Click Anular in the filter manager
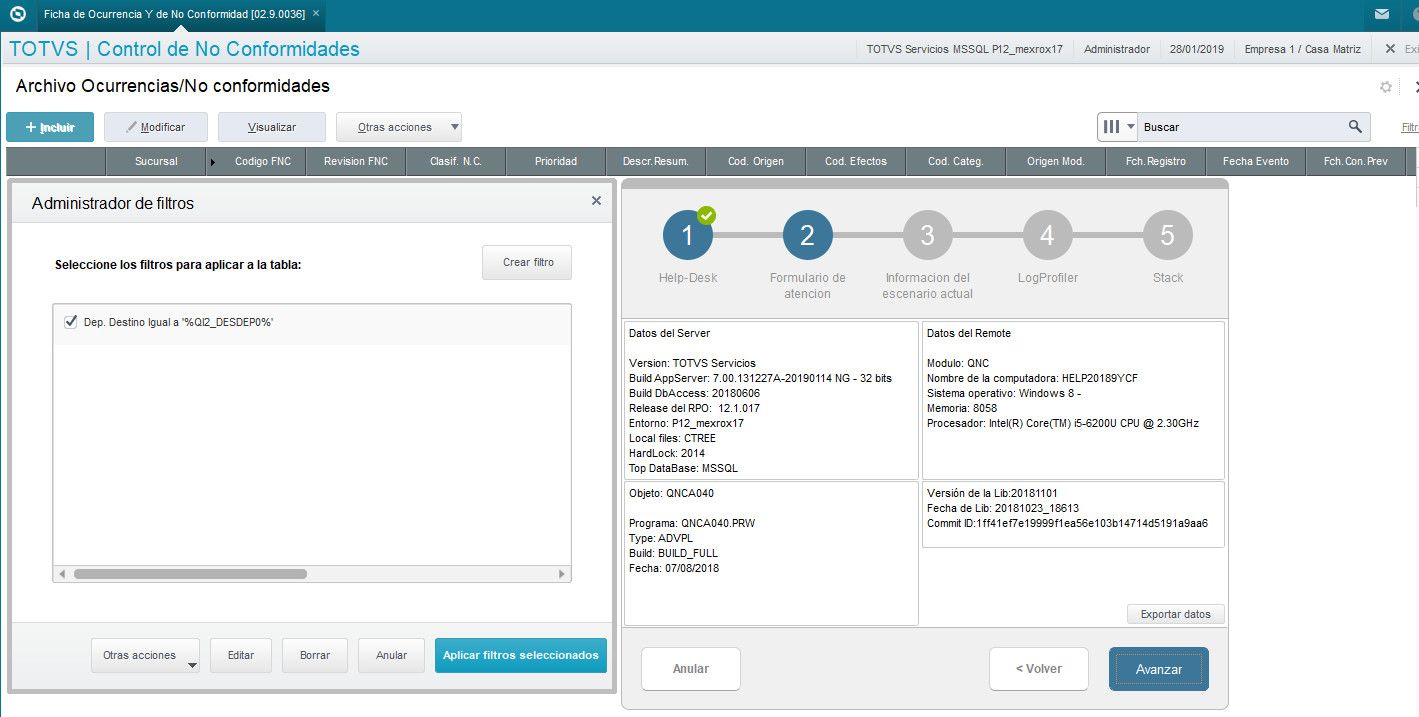Image resolution: width=1419 pixels, height=717 pixels. [x=392, y=655]
